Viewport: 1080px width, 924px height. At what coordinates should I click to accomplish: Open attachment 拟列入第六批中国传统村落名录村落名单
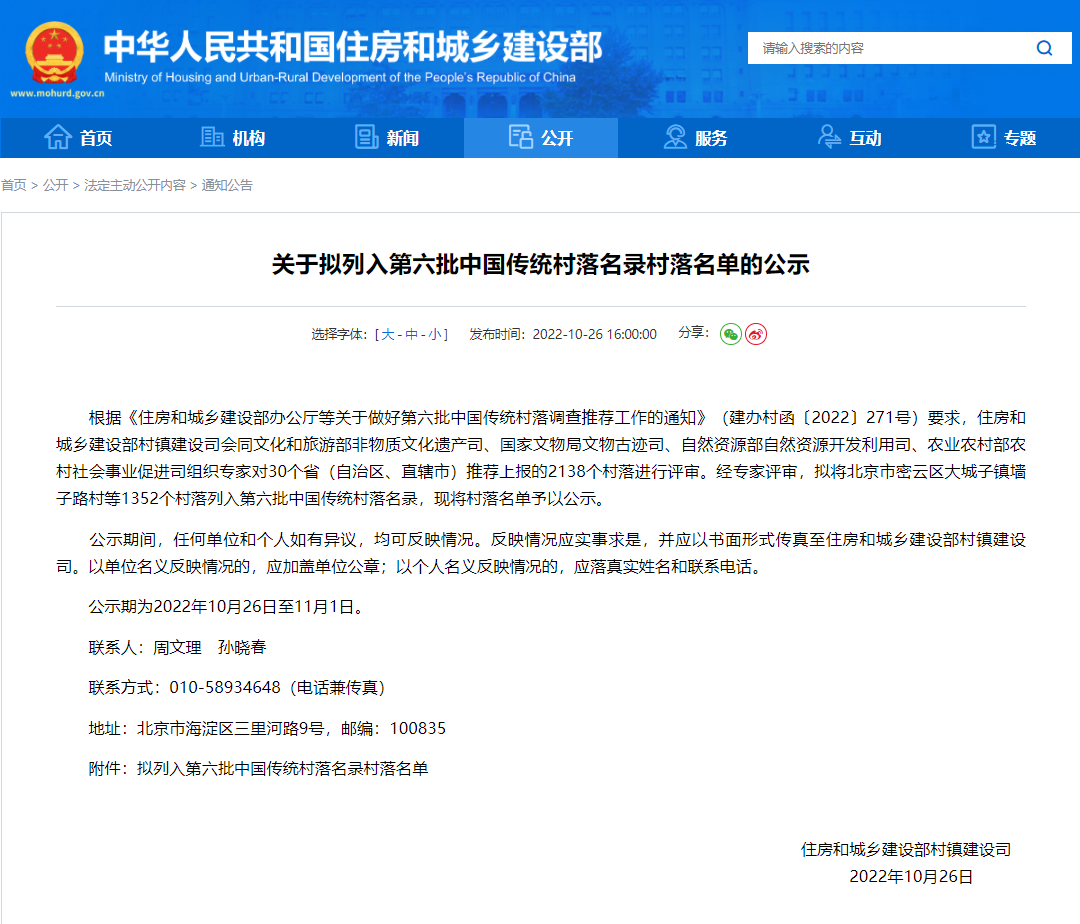tap(282, 768)
